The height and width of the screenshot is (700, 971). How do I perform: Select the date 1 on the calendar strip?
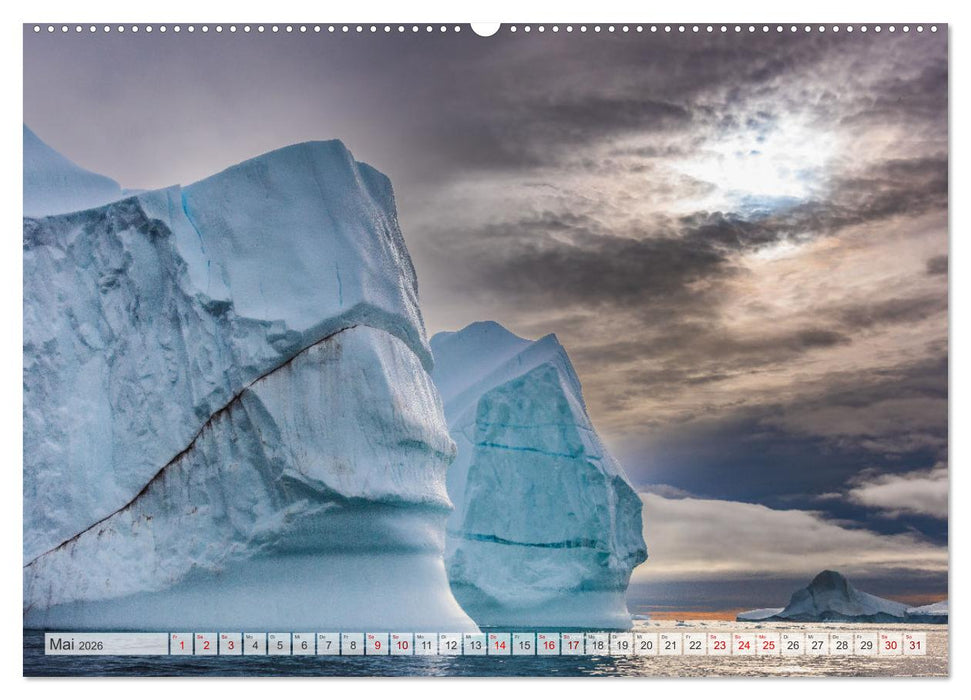182,645
